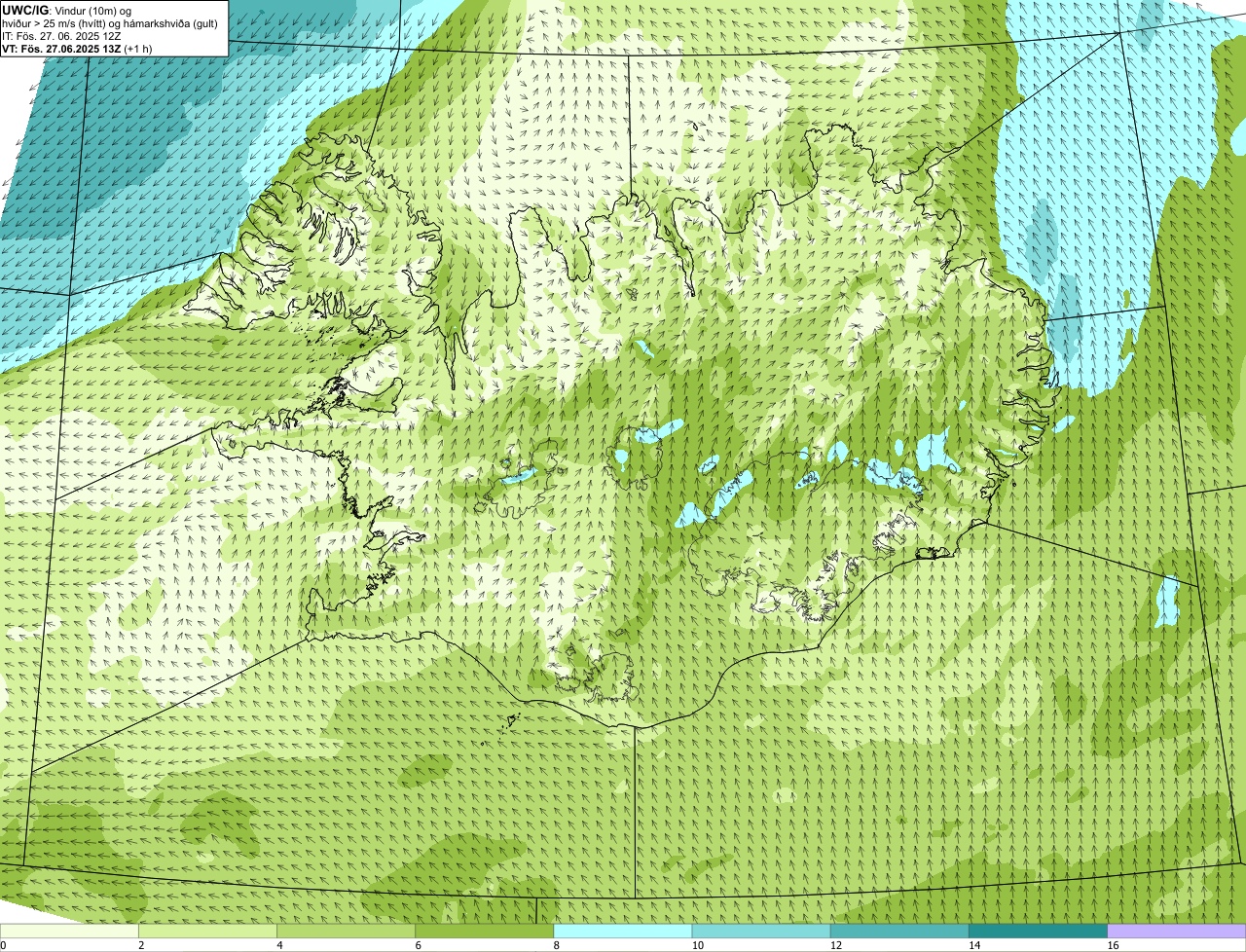Click the legend scale label 4

click(x=280, y=945)
